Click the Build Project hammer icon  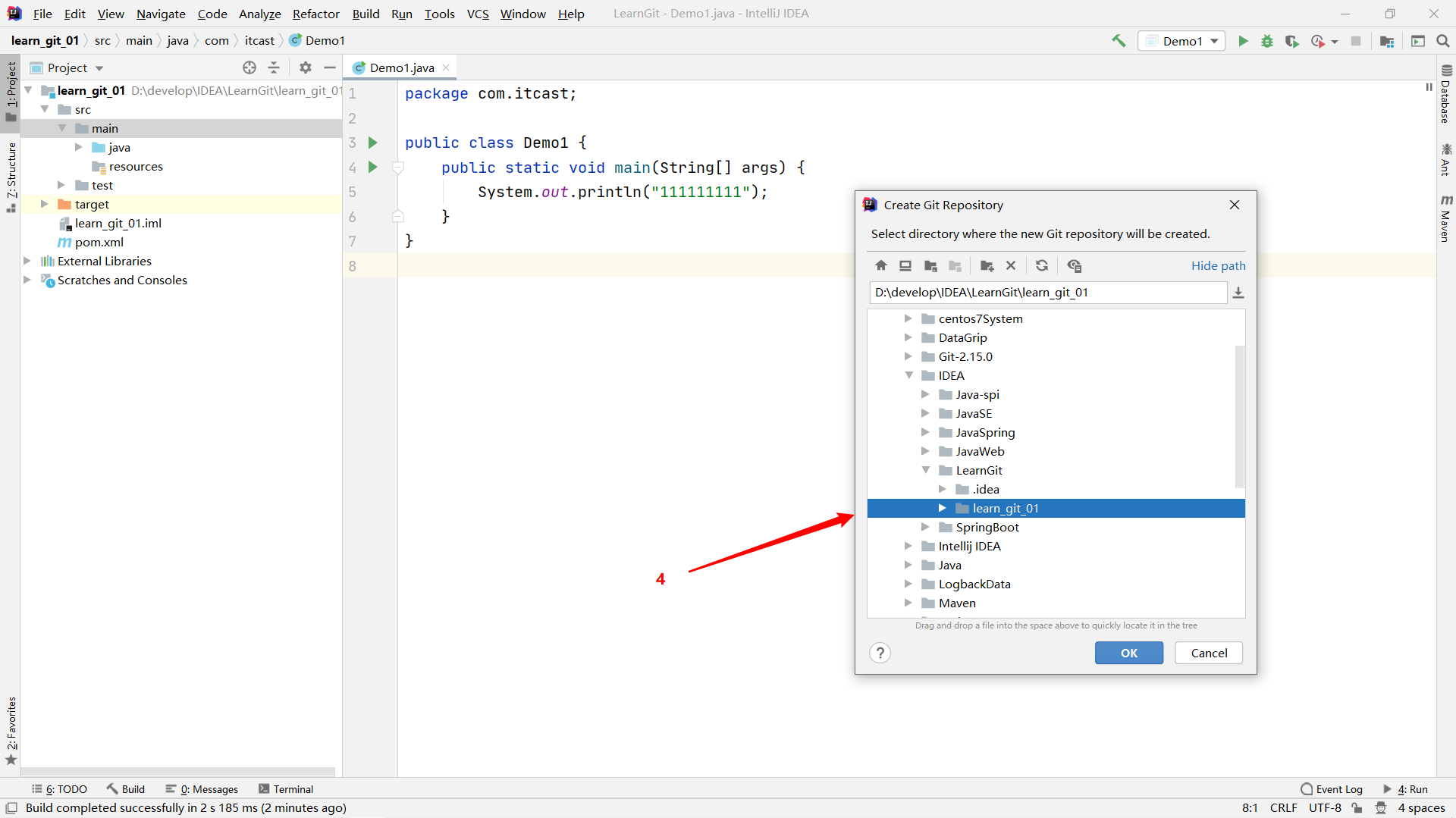pyautogui.click(x=1119, y=41)
